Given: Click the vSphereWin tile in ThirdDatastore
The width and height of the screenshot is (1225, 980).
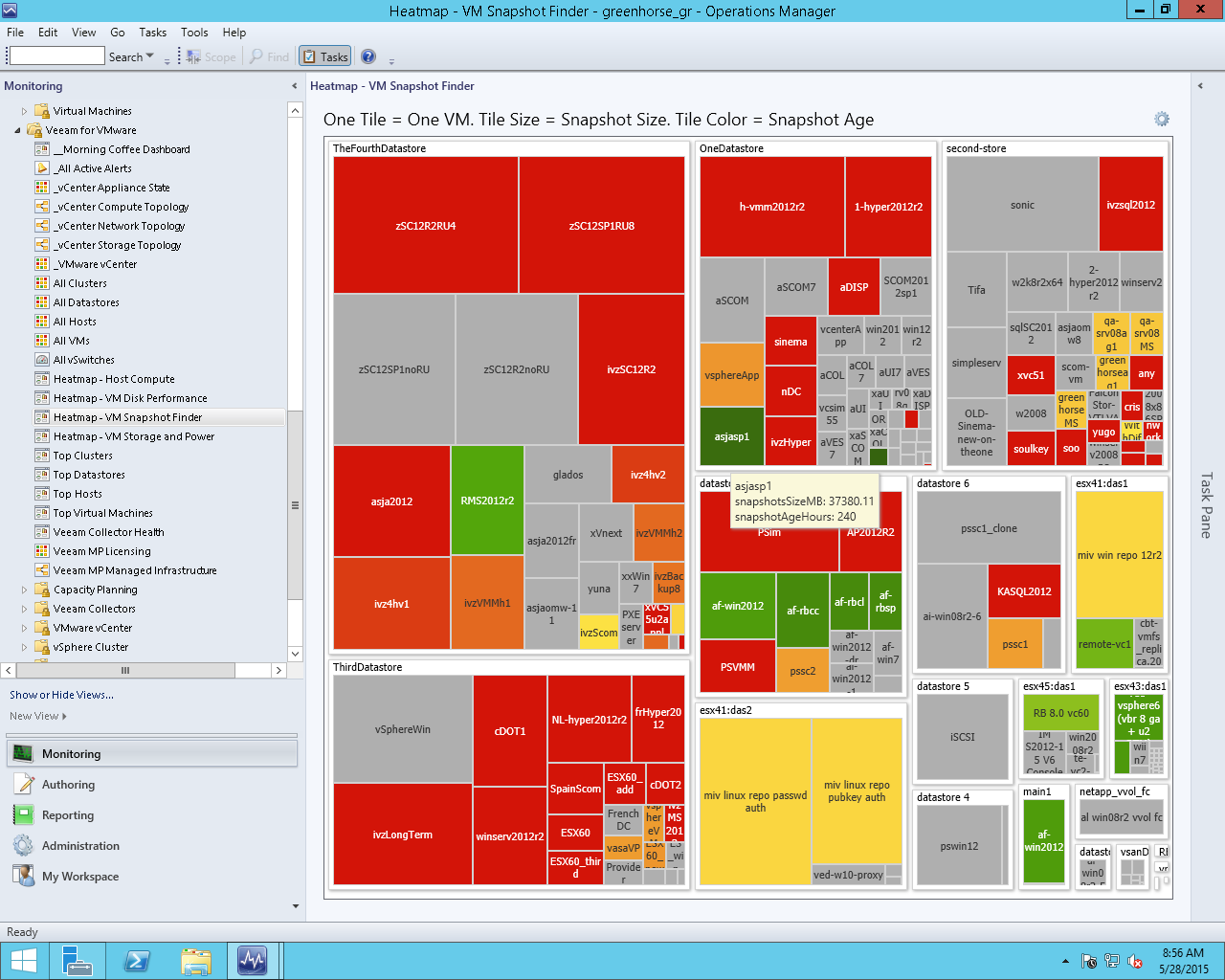Looking at the screenshot, I should pyautogui.click(x=403, y=729).
